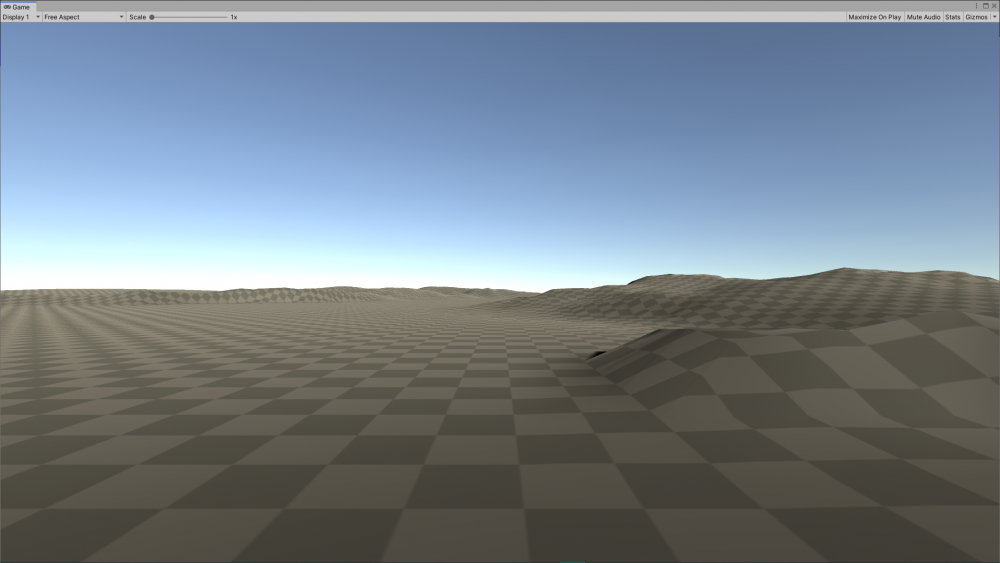Toggle the Stats overlay button
Screen dimensions: 1000x563
[x=952, y=17]
